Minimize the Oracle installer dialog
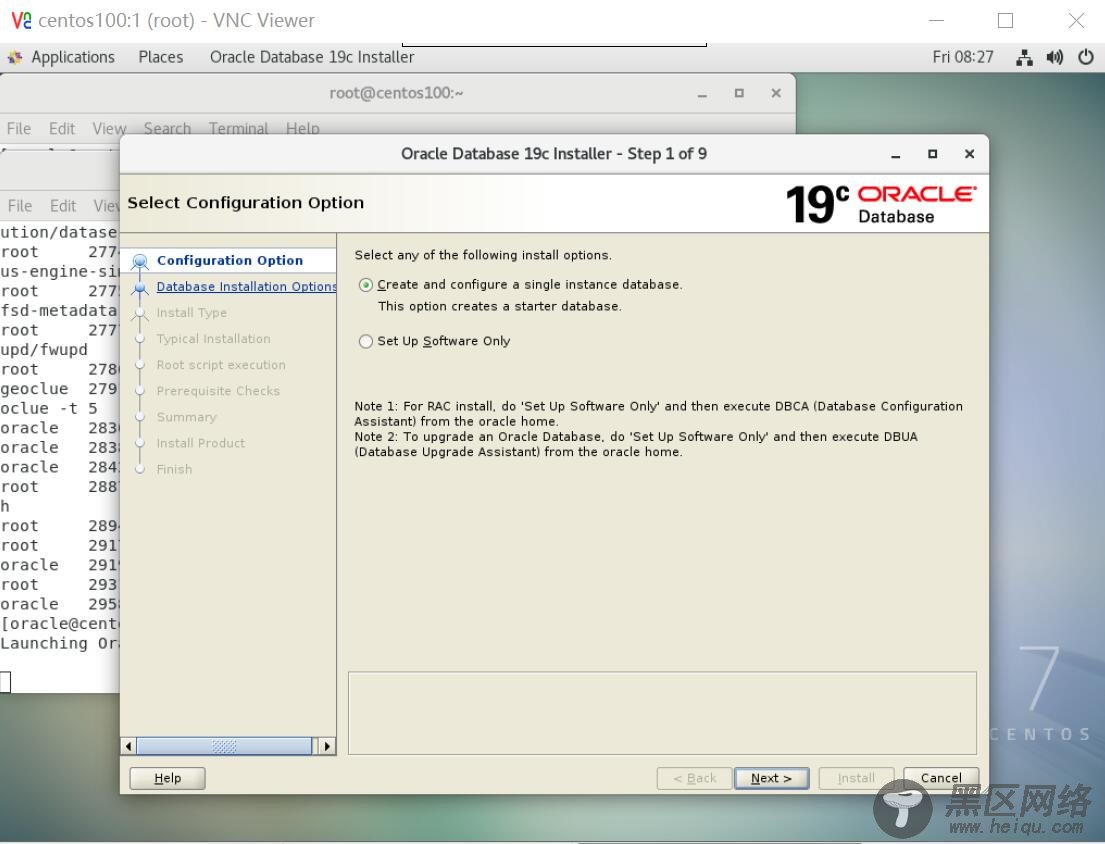The image size is (1105, 844). click(x=895, y=154)
